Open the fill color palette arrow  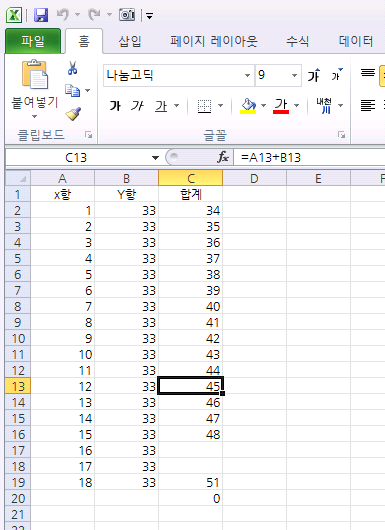[x=263, y=106]
